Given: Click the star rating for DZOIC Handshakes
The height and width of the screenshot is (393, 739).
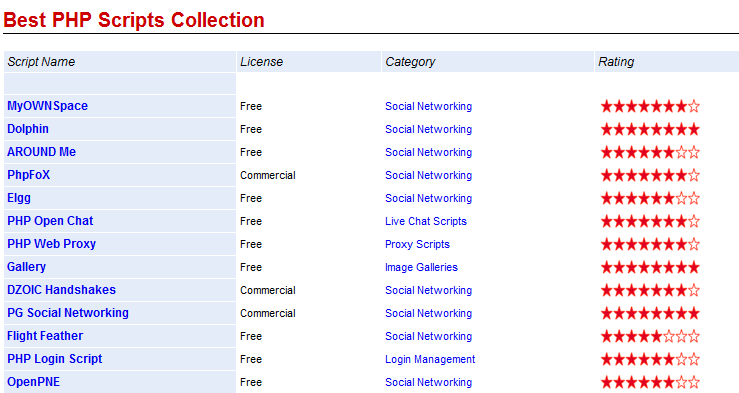Looking at the screenshot, I should (650, 290).
